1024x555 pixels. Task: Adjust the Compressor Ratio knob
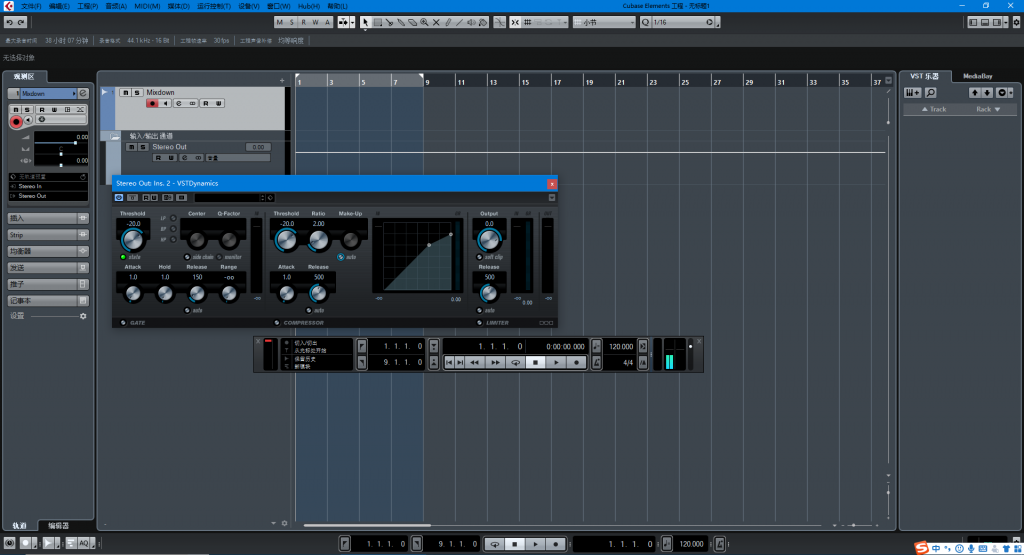point(318,240)
